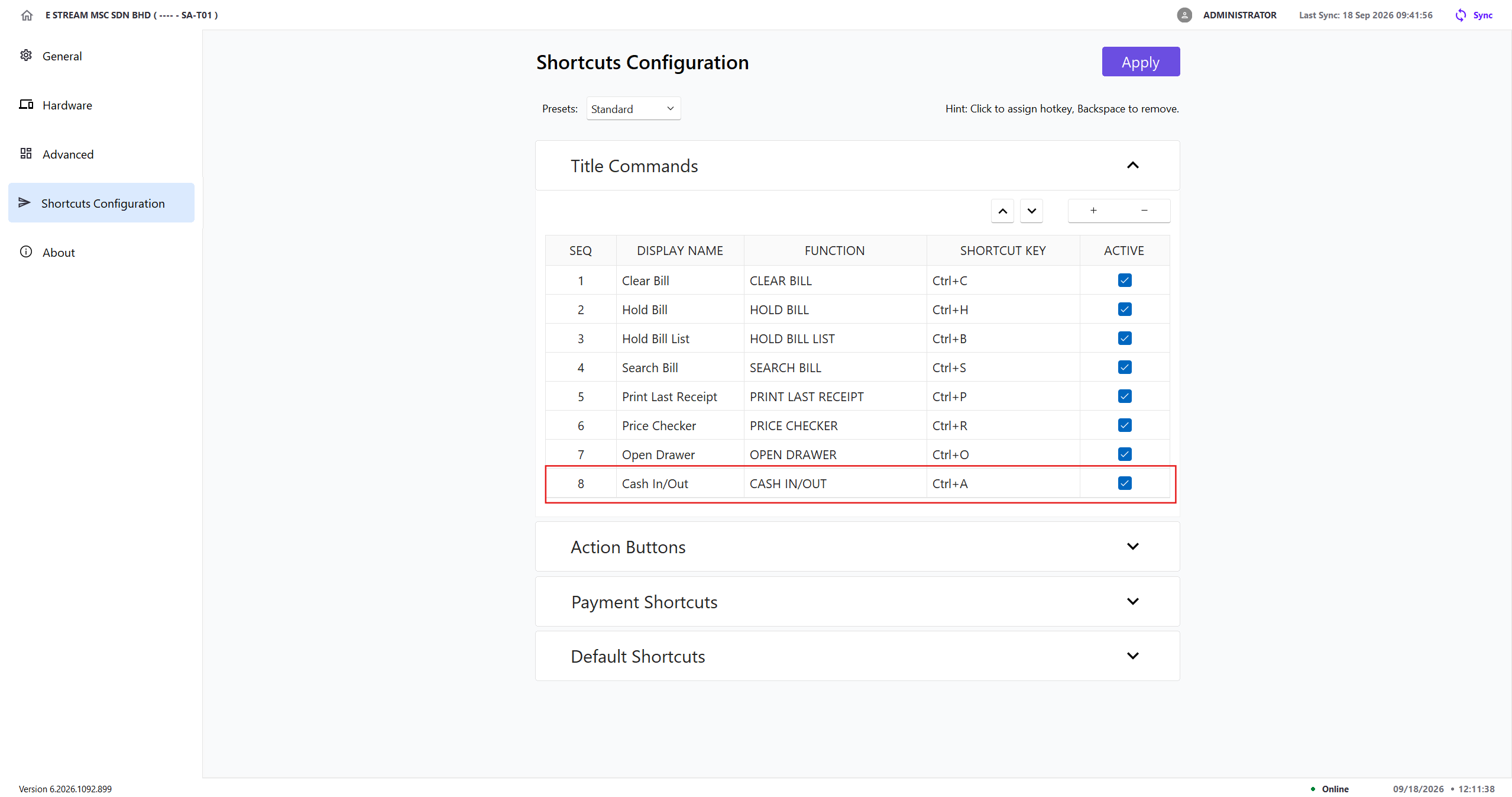Select the Cash In/Out display name cell
Image resolution: width=1512 pixels, height=797 pixels.
pyautogui.click(x=680, y=483)
